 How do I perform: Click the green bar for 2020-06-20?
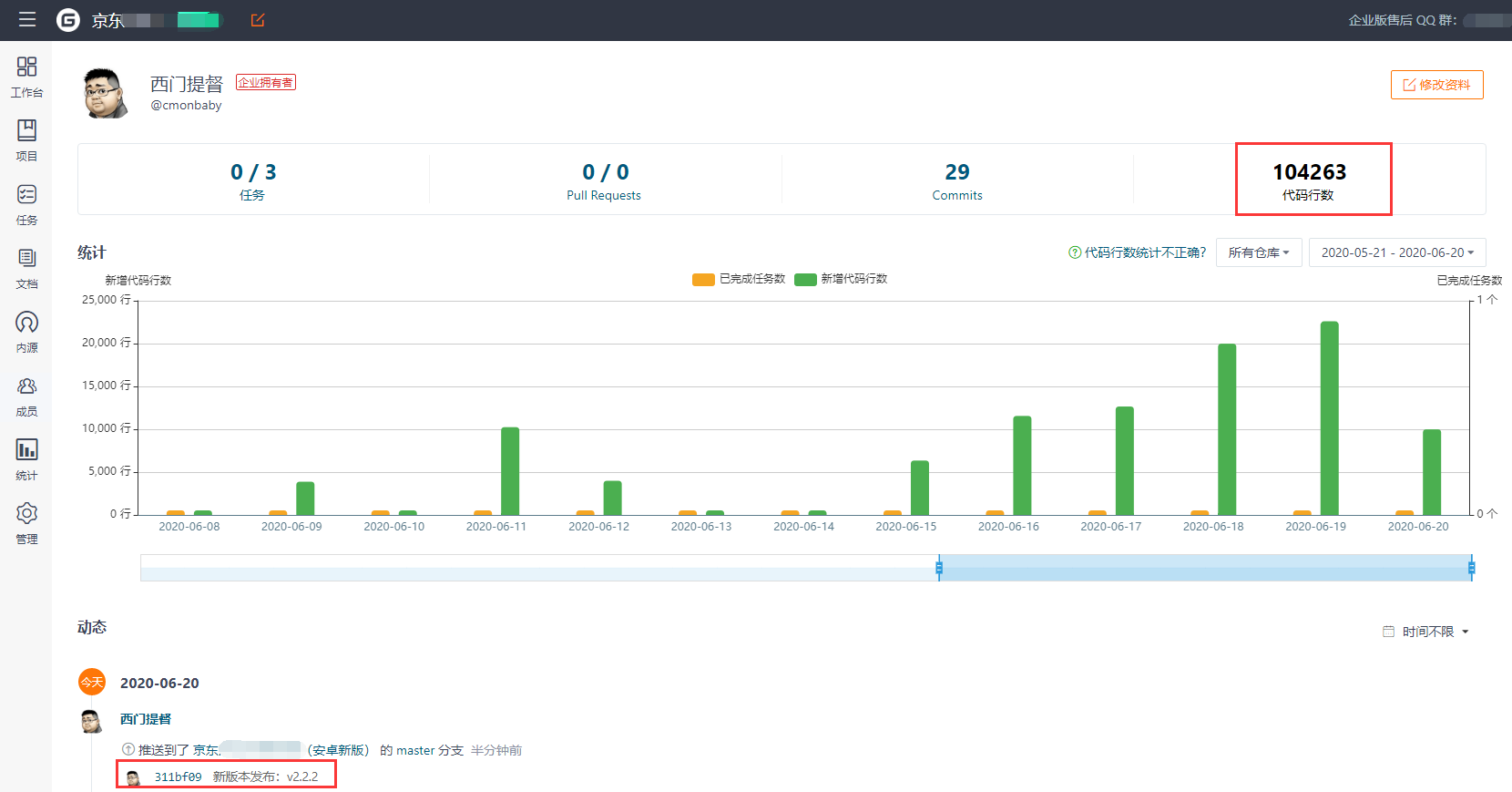pyautogui.click(x=1432, y=472)
